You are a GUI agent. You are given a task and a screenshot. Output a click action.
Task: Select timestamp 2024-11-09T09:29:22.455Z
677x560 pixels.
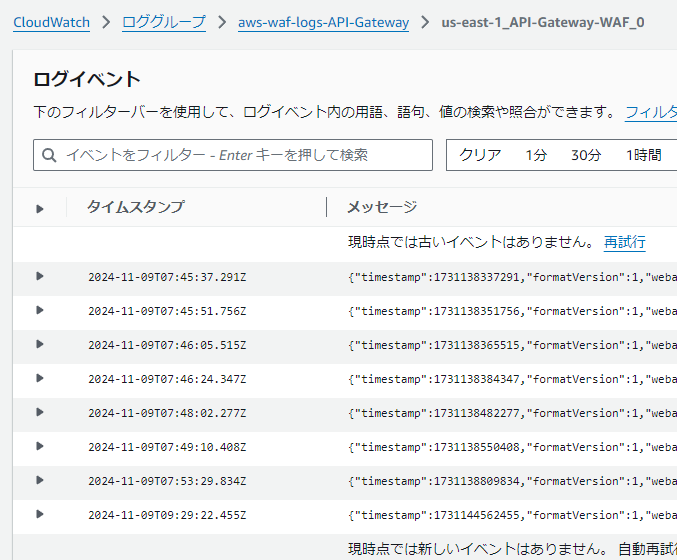click(167, 516)
